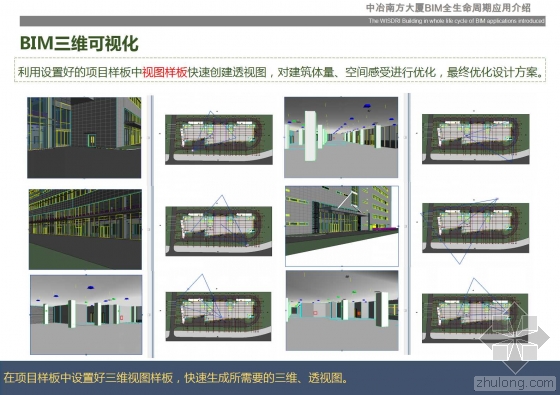Open long facade perspective with yellow window frames
The height and width of the screenshot is (395, 560).
85,229
